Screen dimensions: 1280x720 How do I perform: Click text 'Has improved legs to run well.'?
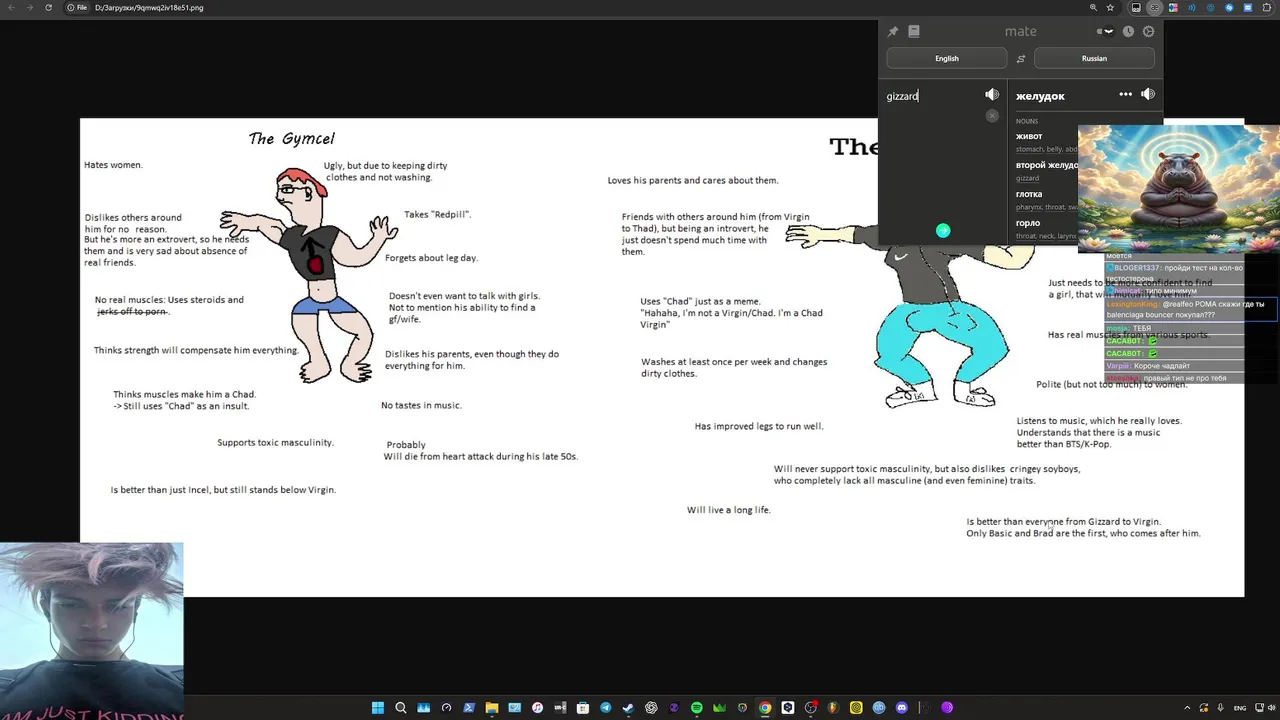(759, 426)
